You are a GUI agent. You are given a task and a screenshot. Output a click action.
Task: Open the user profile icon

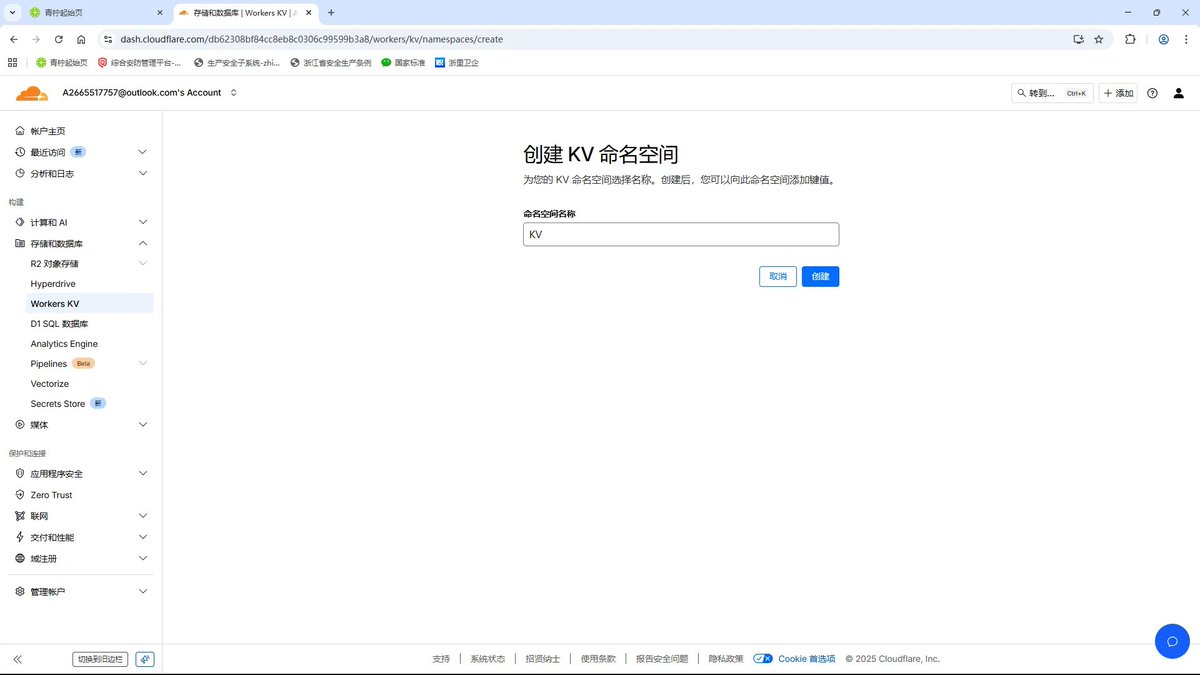(x=1178, y=93)
